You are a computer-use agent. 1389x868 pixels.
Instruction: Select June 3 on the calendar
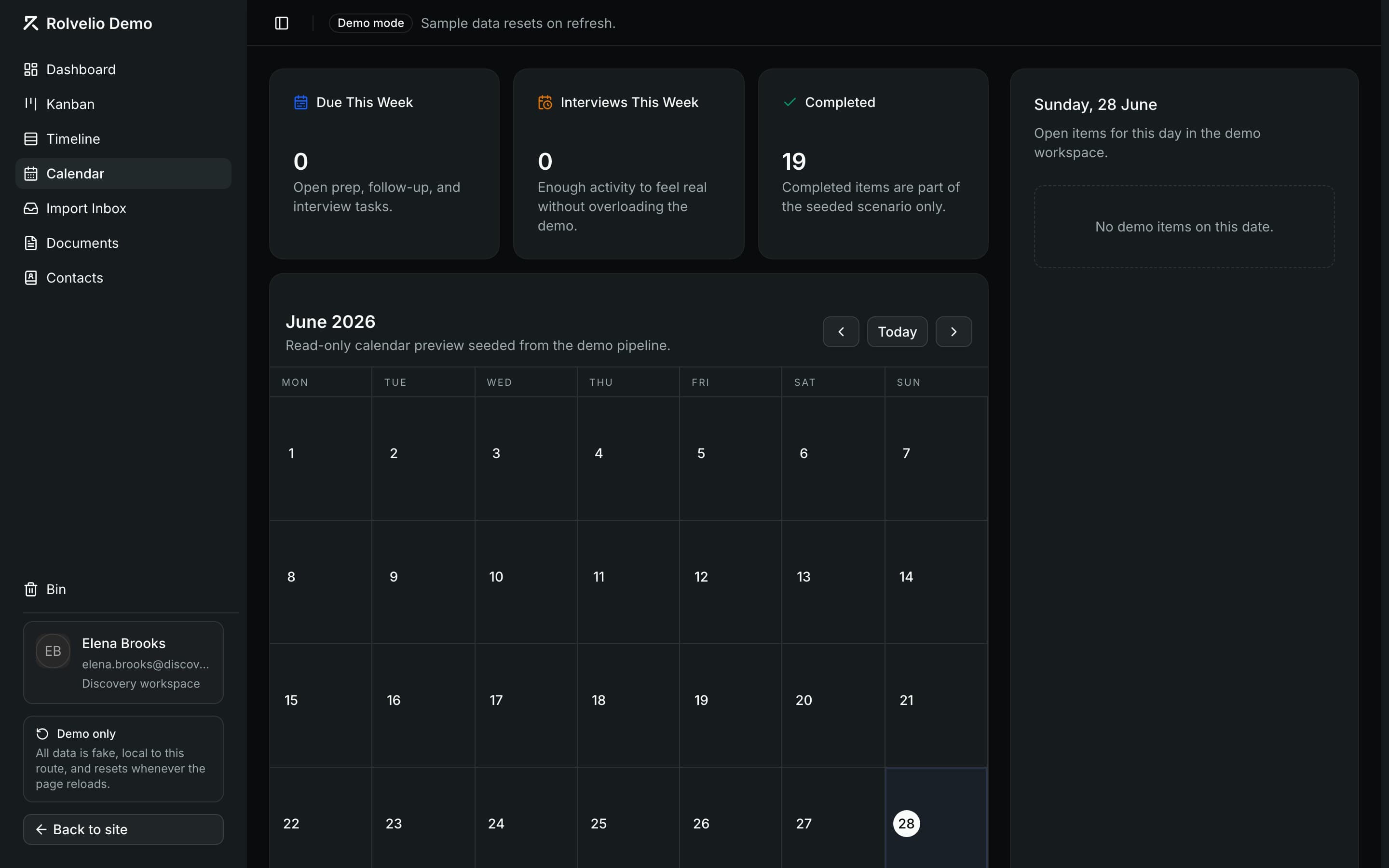(x=526, y=458)
